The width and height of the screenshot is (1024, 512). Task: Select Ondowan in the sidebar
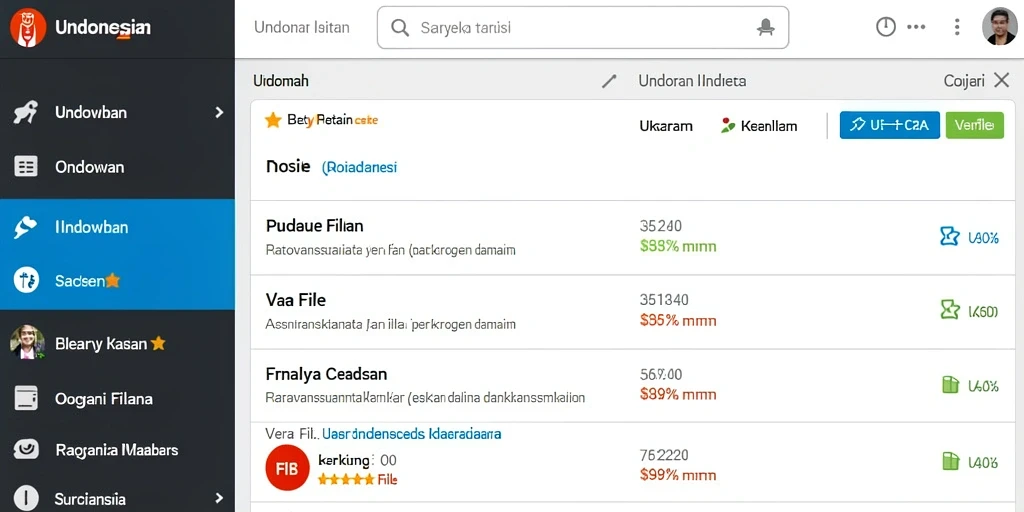pyautogui.click(x=117, y=167)
